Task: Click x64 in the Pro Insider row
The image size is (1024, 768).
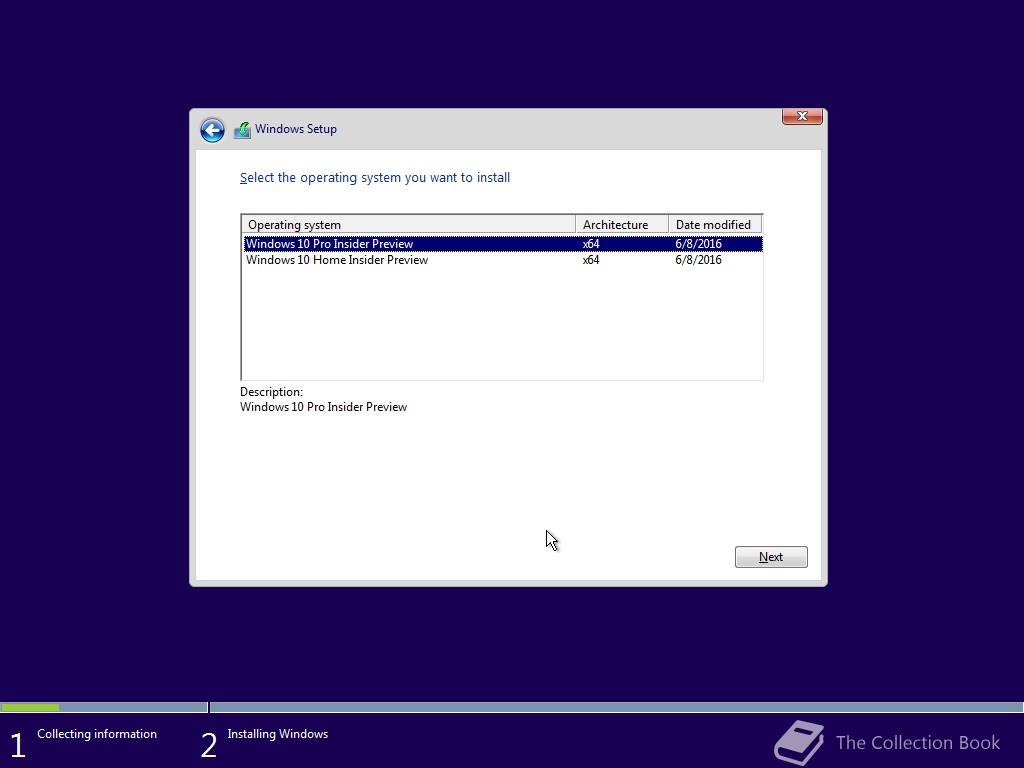Action: point(591,244)
